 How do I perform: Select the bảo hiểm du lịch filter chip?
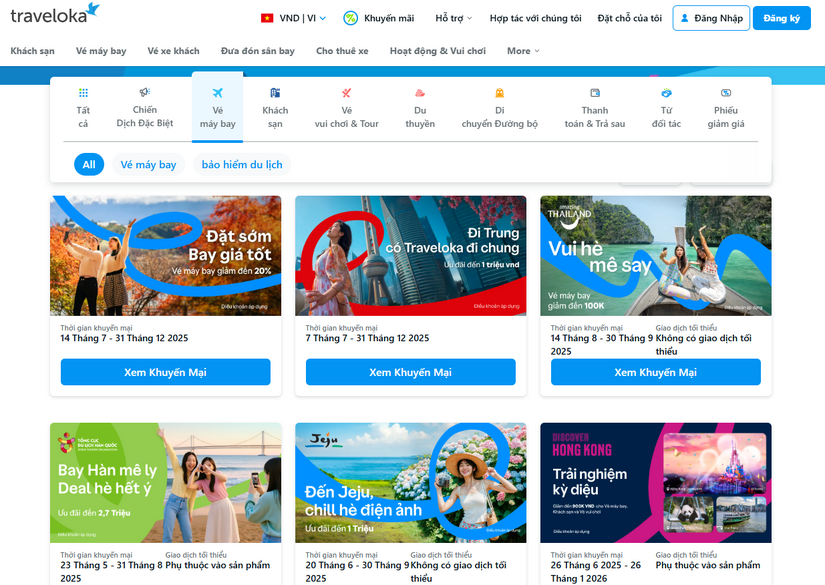pos(242,165)
